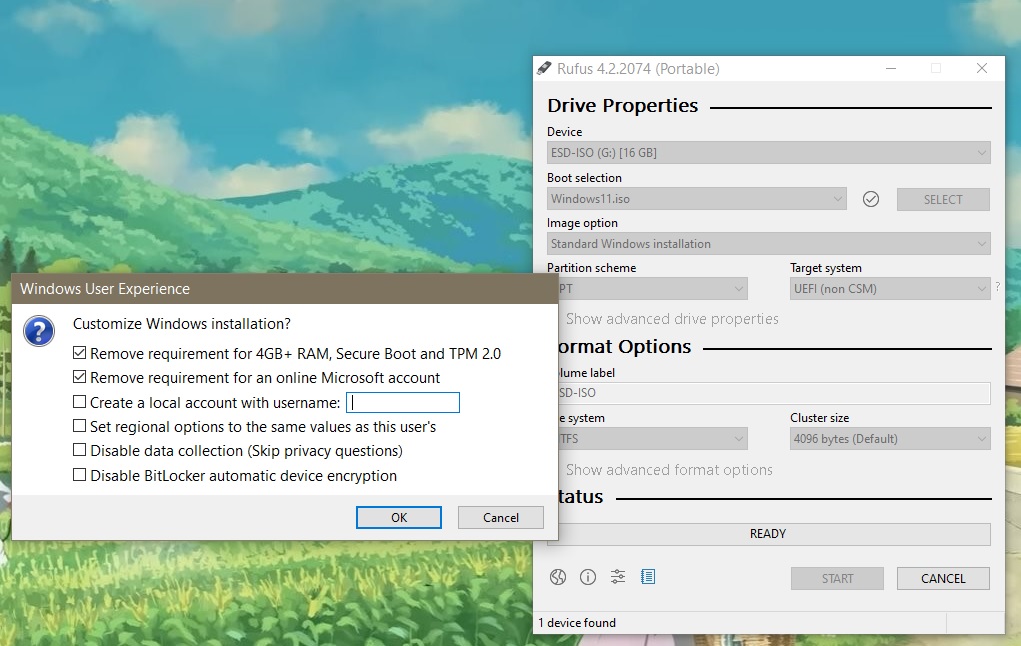The height and width of the screenshot is (646, 1021).
Task: Toggle Remove requirement for 4GB+ RAM checkbox
Action: [x=79, y=353]
